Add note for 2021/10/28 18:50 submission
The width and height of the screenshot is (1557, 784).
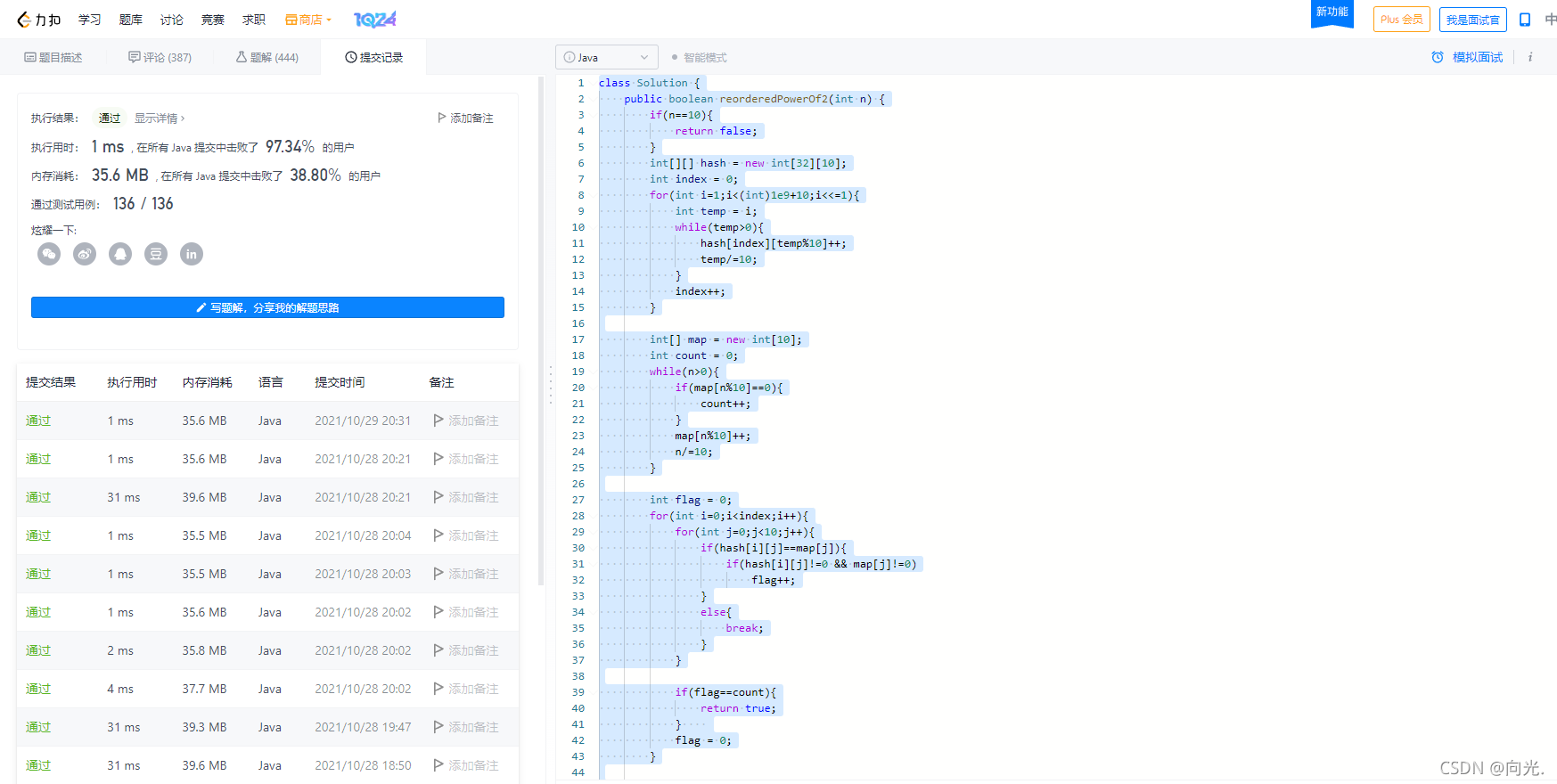tap(466, 765)
